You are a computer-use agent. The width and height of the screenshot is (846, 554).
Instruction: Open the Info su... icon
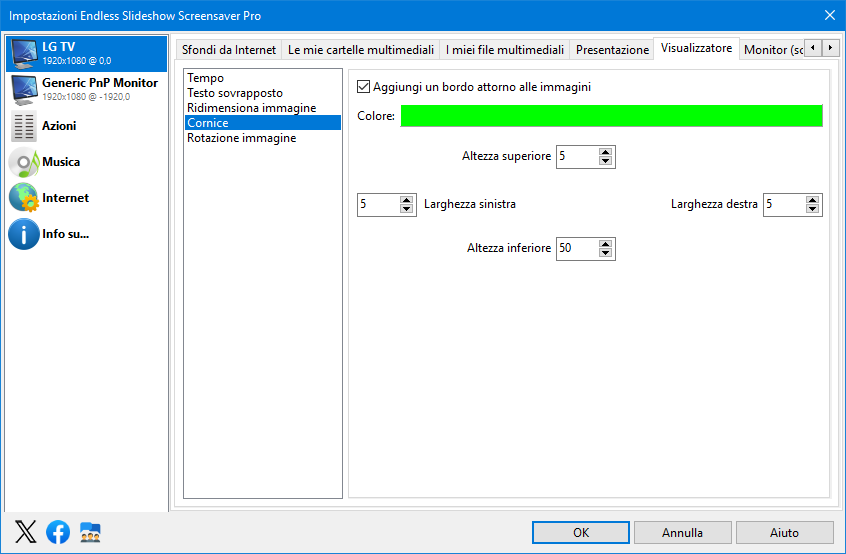point(24,234)
